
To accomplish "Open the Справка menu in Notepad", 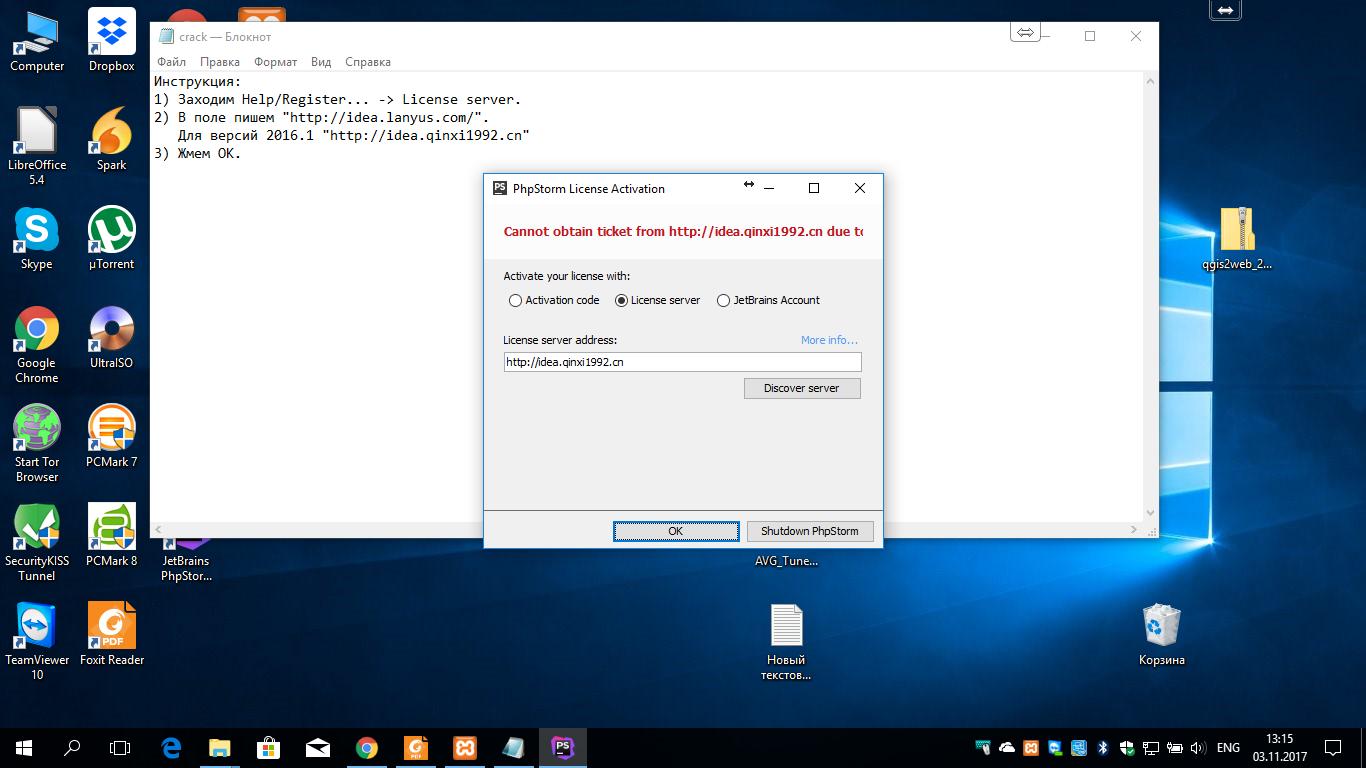I will pos(368,62).
